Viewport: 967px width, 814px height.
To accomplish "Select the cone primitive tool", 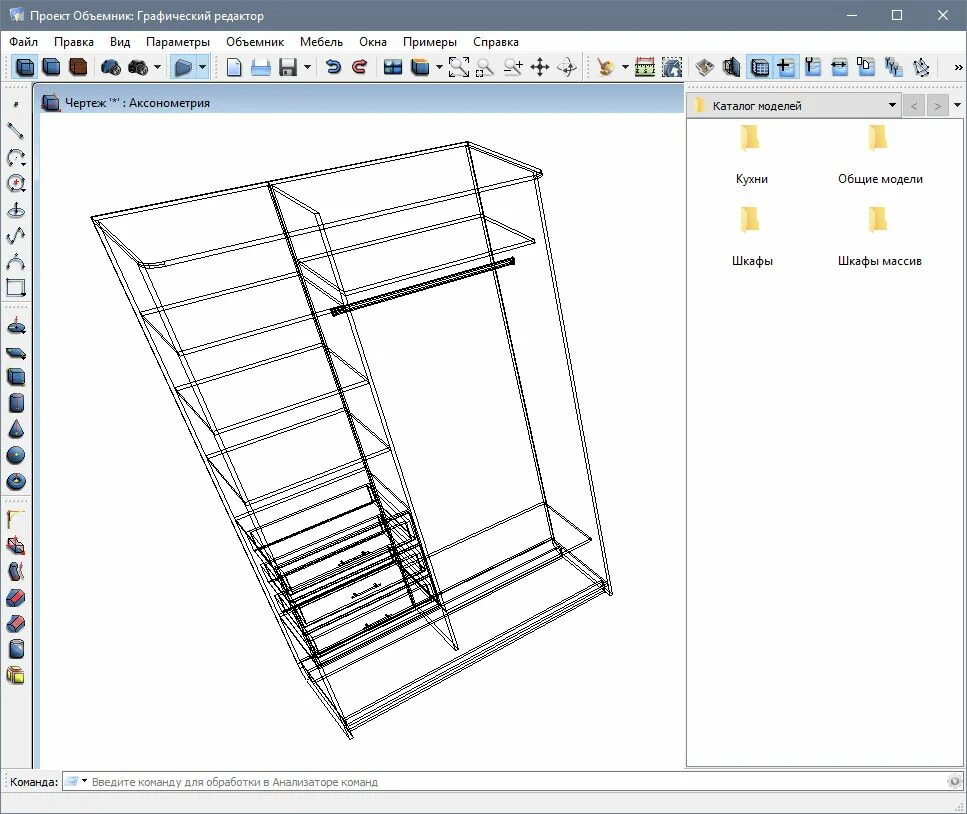I will click(x=16, y=429).
